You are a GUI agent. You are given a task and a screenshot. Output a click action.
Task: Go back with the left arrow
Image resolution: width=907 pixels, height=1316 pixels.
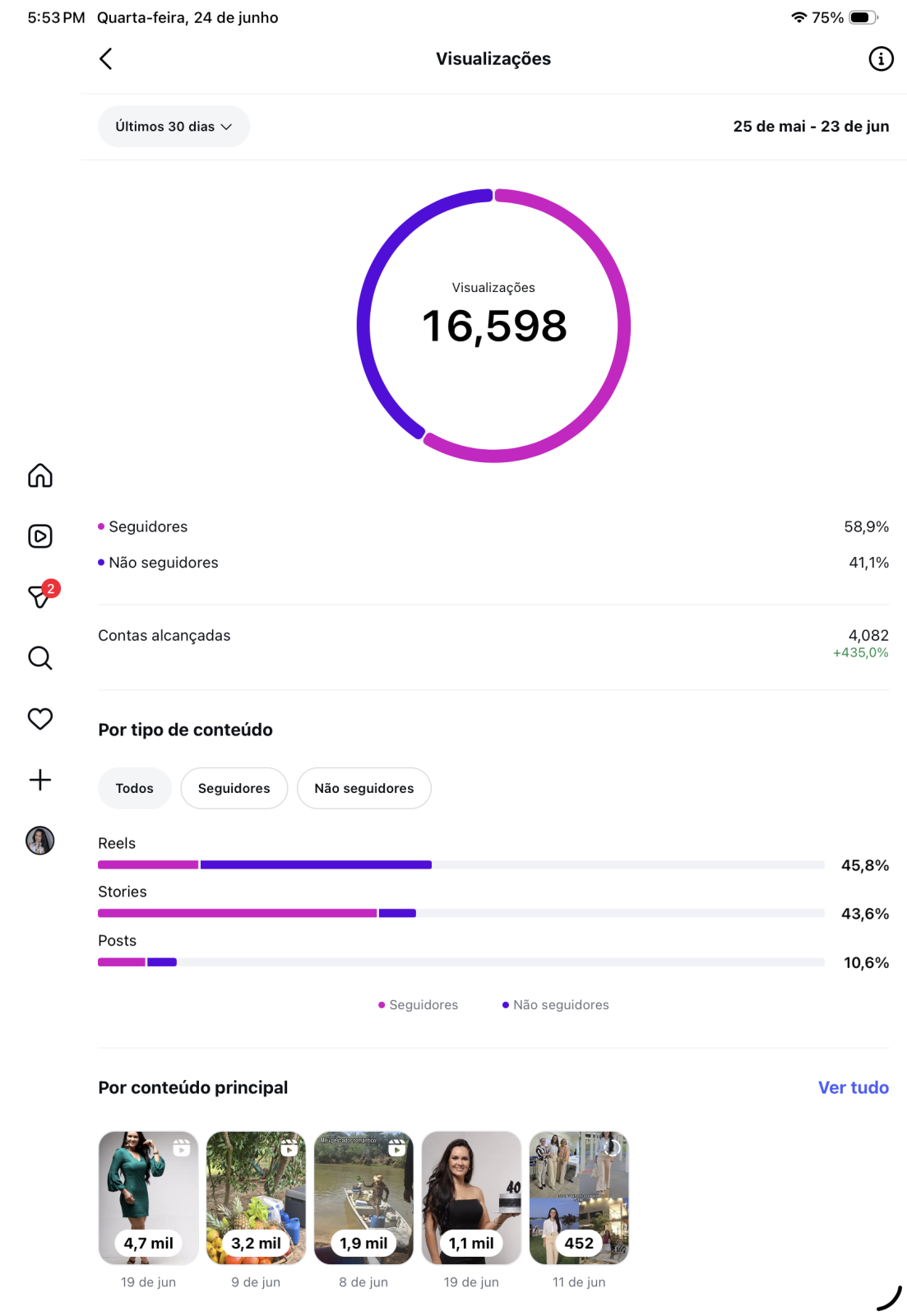105,58
